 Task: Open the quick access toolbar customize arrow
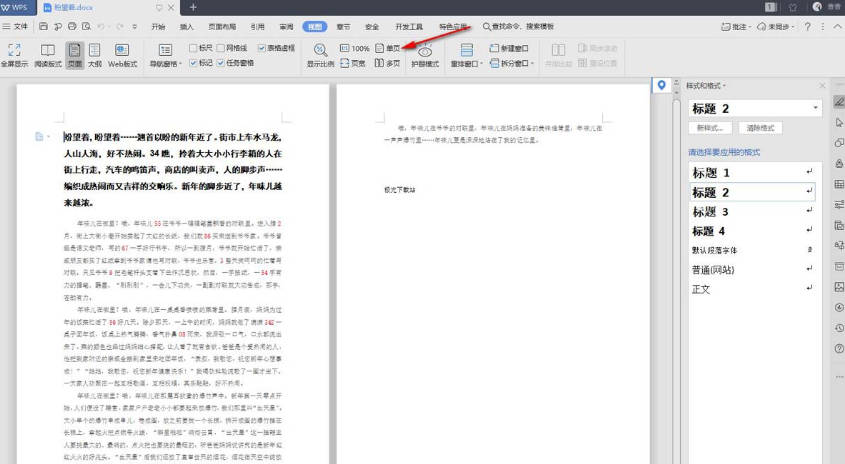coord(134,26)
